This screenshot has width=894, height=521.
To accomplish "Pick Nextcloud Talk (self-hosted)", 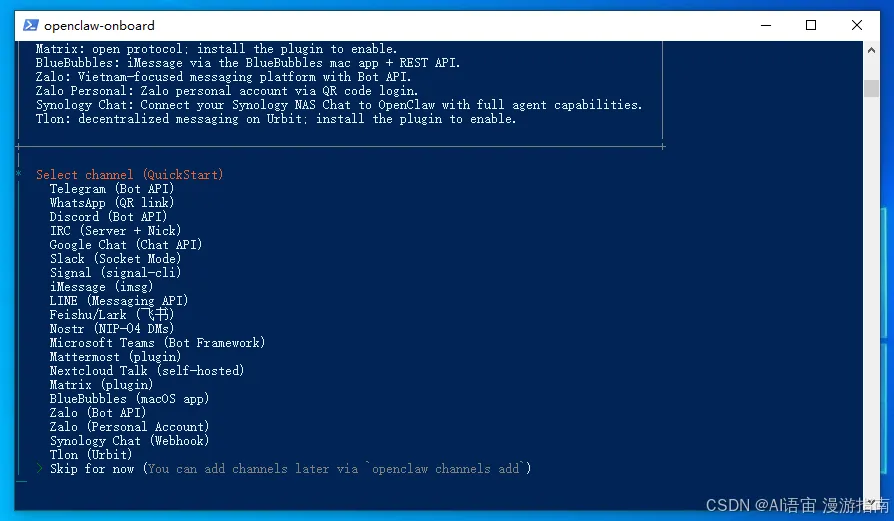I will click(147, 371).
